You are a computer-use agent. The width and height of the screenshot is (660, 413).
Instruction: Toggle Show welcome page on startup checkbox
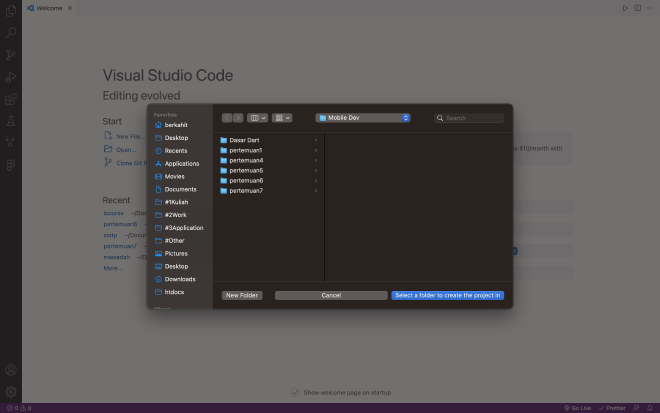[295, 392]
